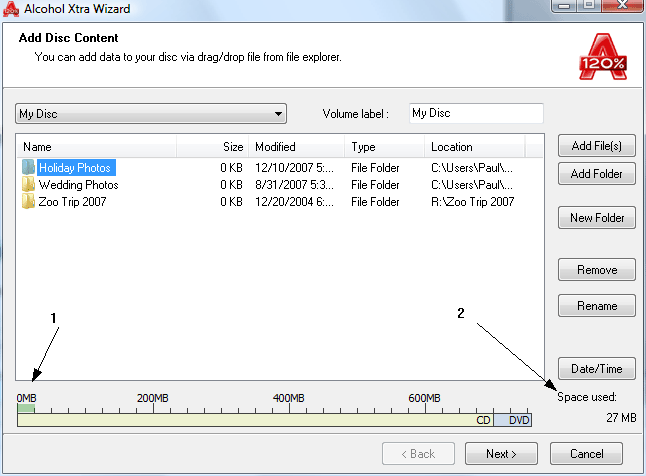Select the Wedding Photos entry
The image size is (646, 476).
click(x=78, y=185)
